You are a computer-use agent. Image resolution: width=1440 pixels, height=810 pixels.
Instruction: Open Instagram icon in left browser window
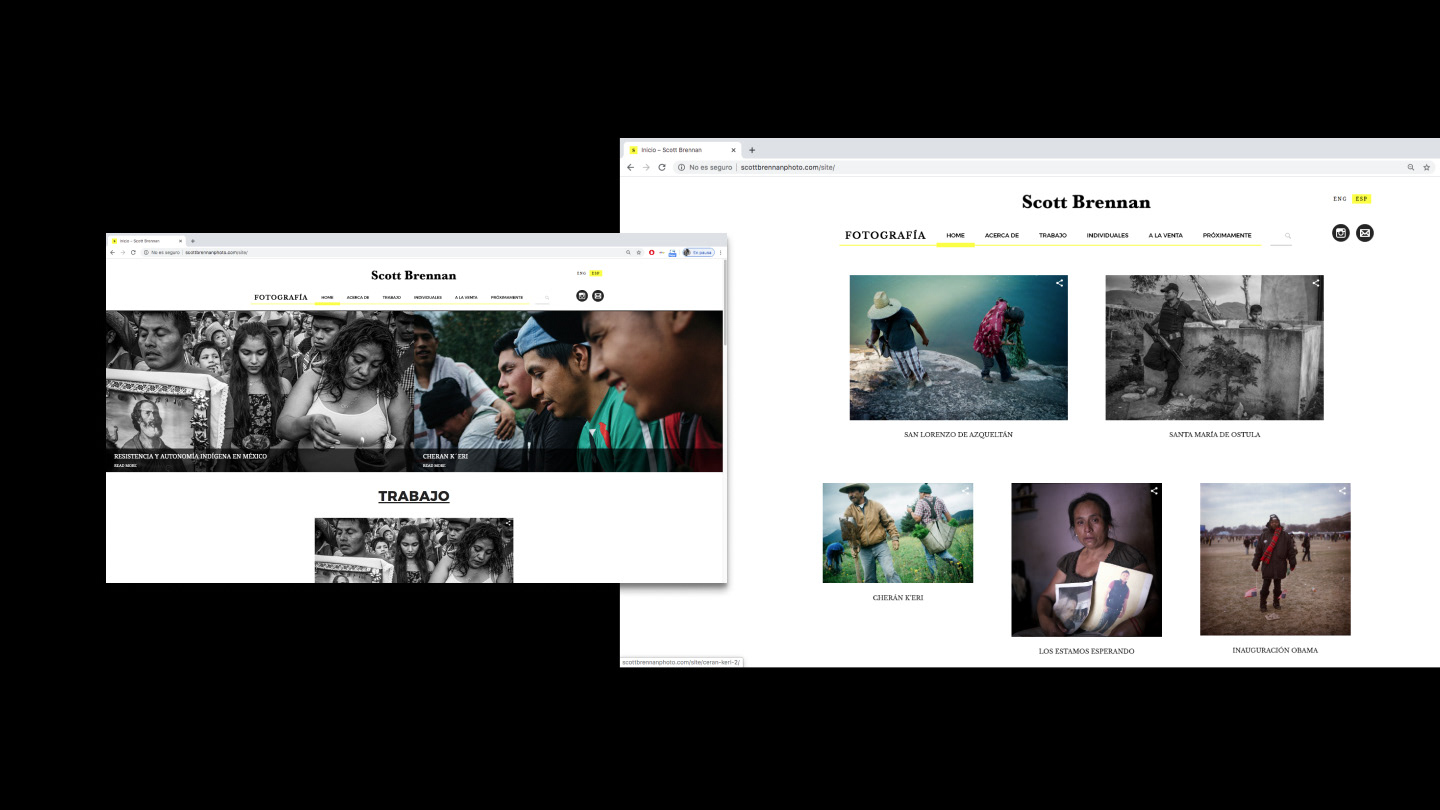[x=582, y=296]
